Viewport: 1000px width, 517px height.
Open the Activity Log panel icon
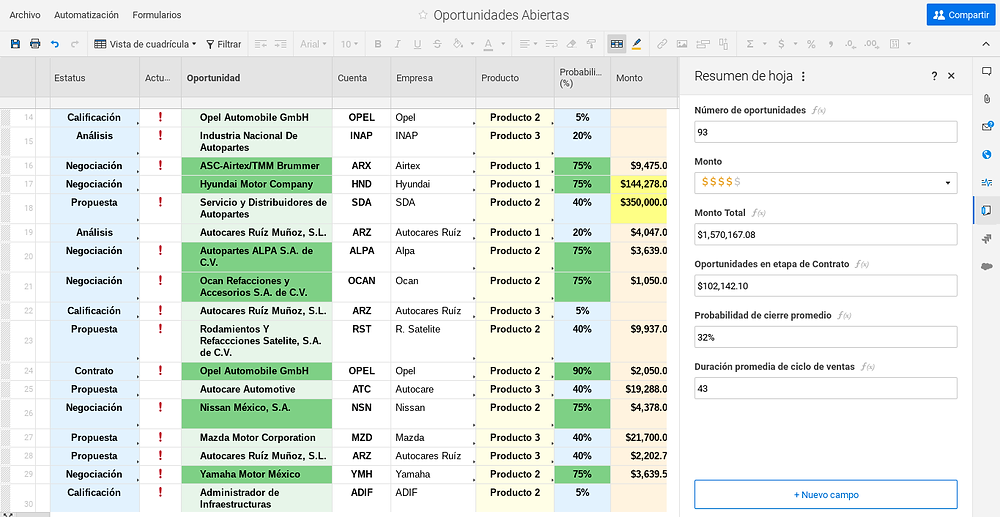click(x=987, y=182)
